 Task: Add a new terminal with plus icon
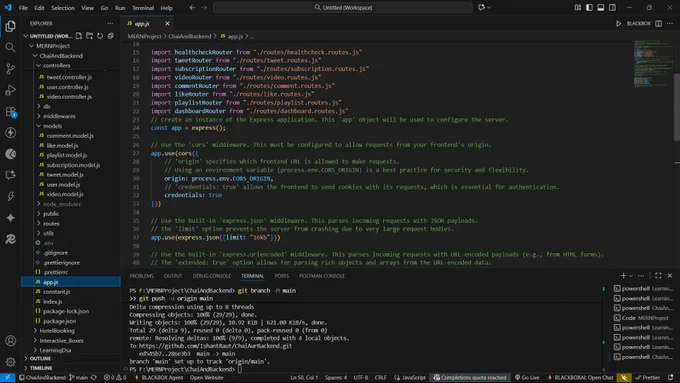(623, 275)
